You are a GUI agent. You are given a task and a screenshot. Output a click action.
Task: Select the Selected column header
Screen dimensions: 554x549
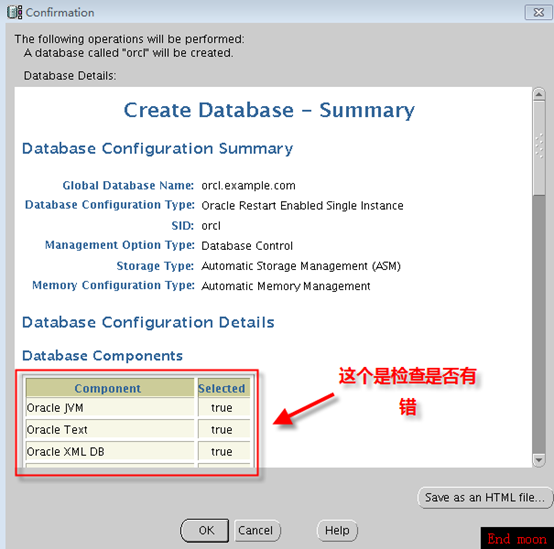coord(223,388)
